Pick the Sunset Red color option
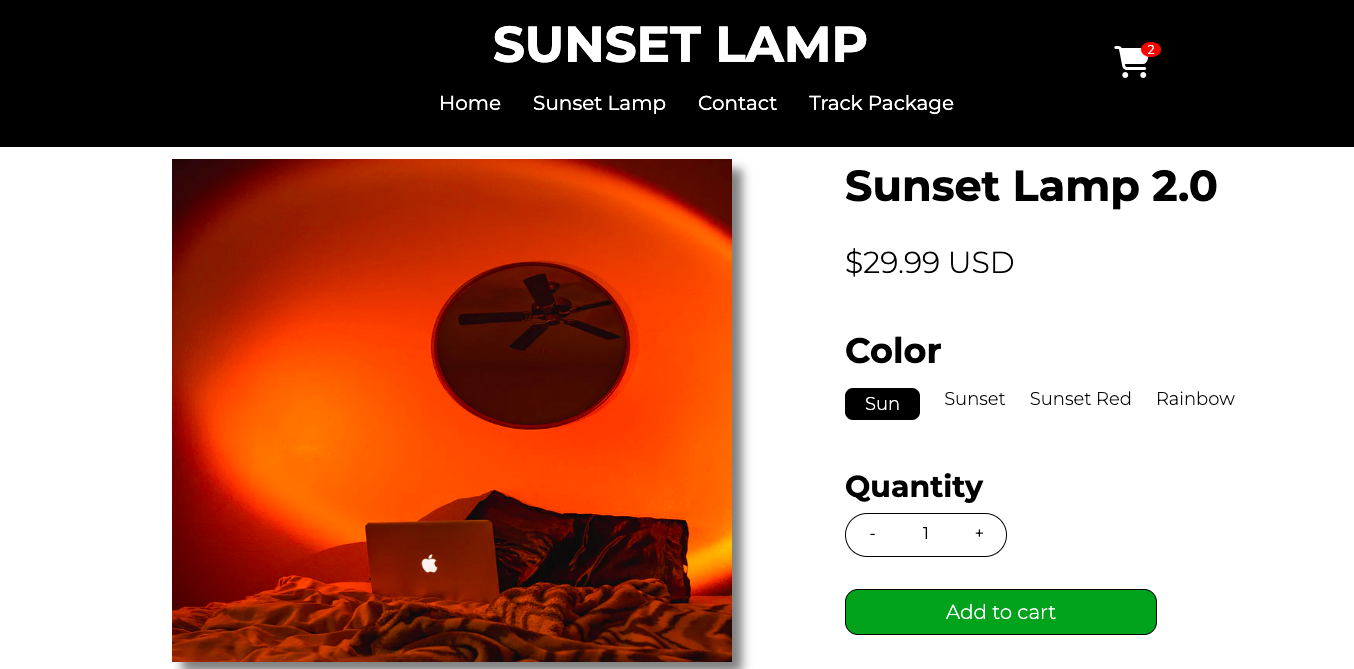The image size is (1354, 669). [1081, 399]
